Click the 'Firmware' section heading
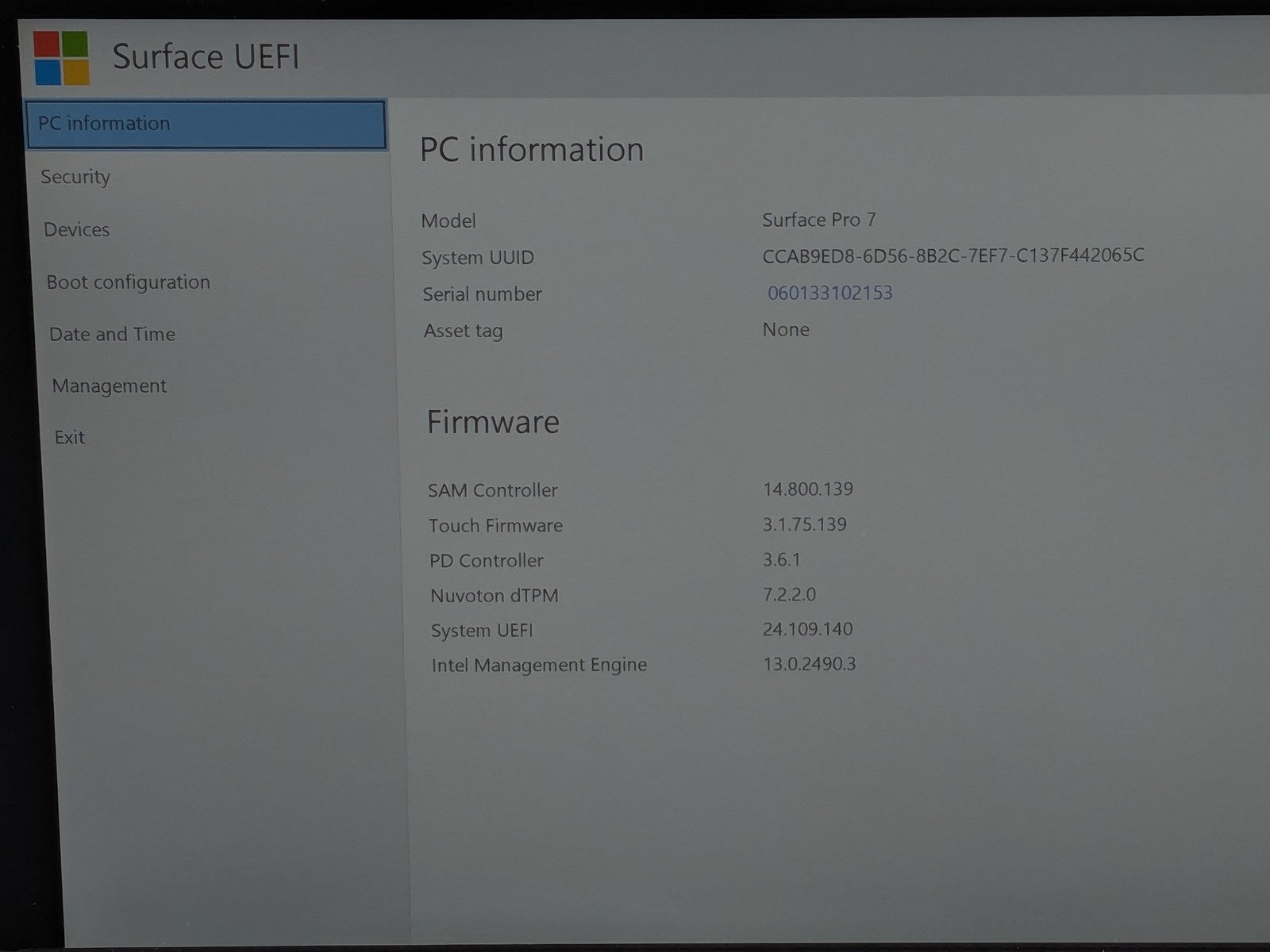The width and height of the screenshot is (1270, 952). pos(493,422)
